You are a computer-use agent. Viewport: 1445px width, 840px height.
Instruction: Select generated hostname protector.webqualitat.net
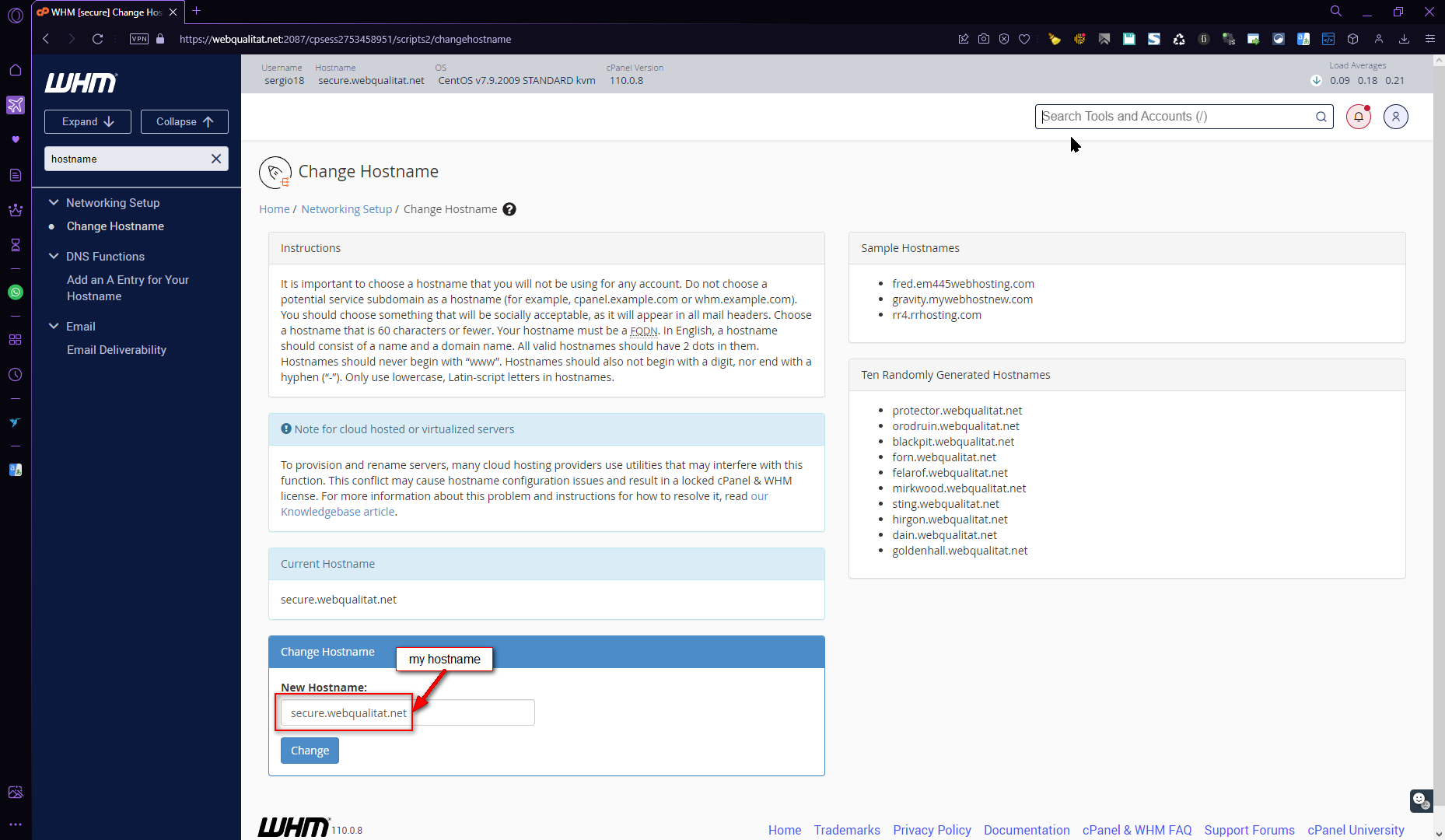click(957, 411)
